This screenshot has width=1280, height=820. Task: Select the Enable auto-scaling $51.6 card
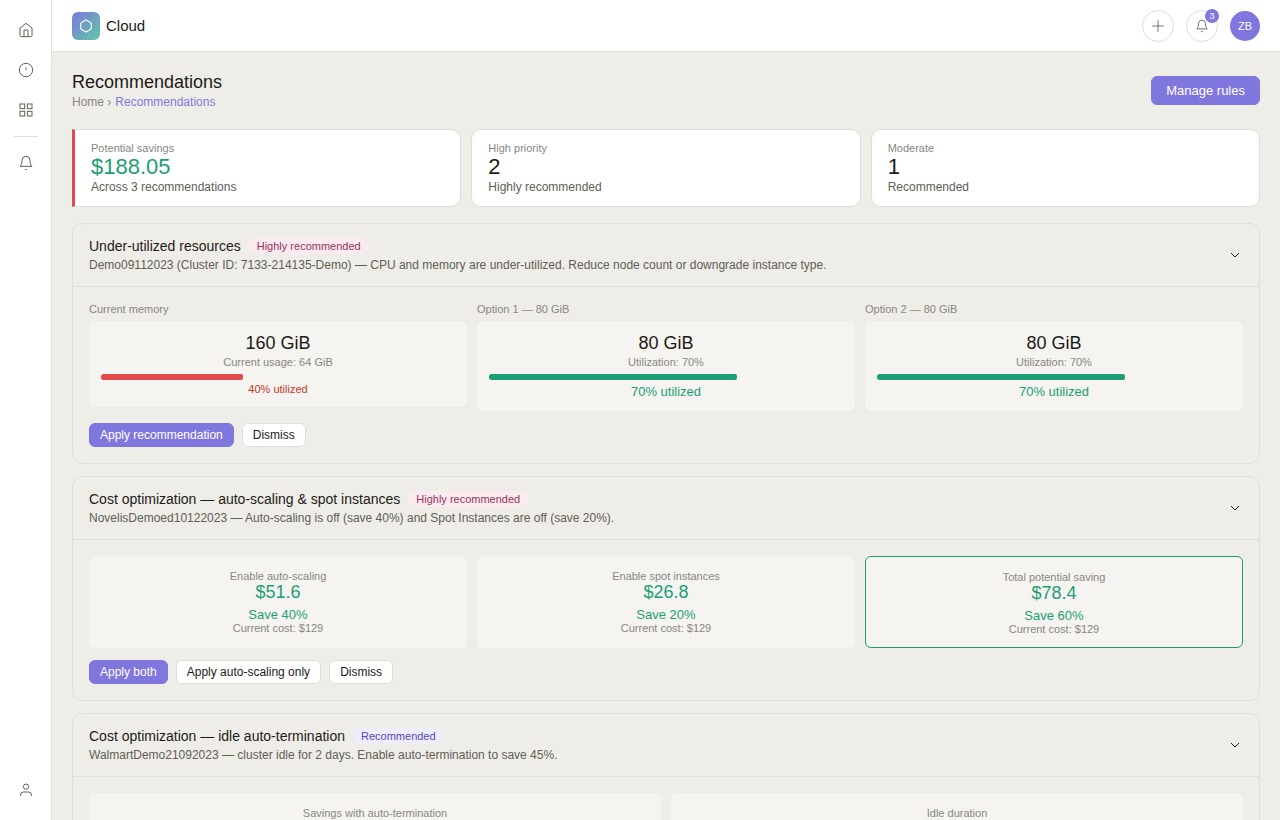(x=278, y=602)
